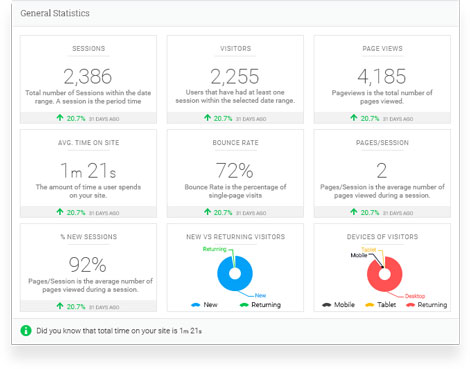Click up arrow in % New Sessions card
This screenshot has width=470, height=369.
(60, 306)
